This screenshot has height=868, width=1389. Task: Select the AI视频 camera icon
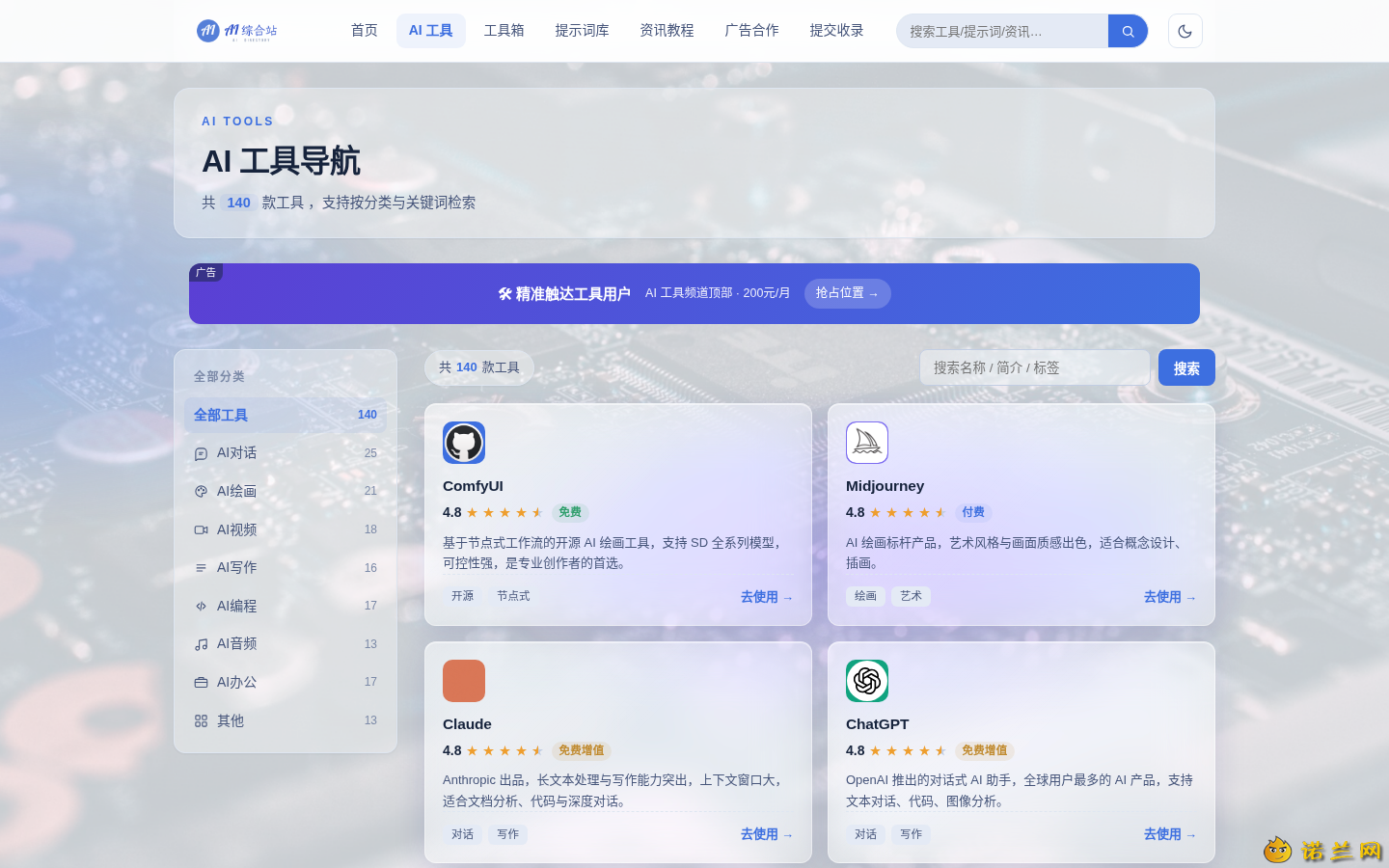201,529
